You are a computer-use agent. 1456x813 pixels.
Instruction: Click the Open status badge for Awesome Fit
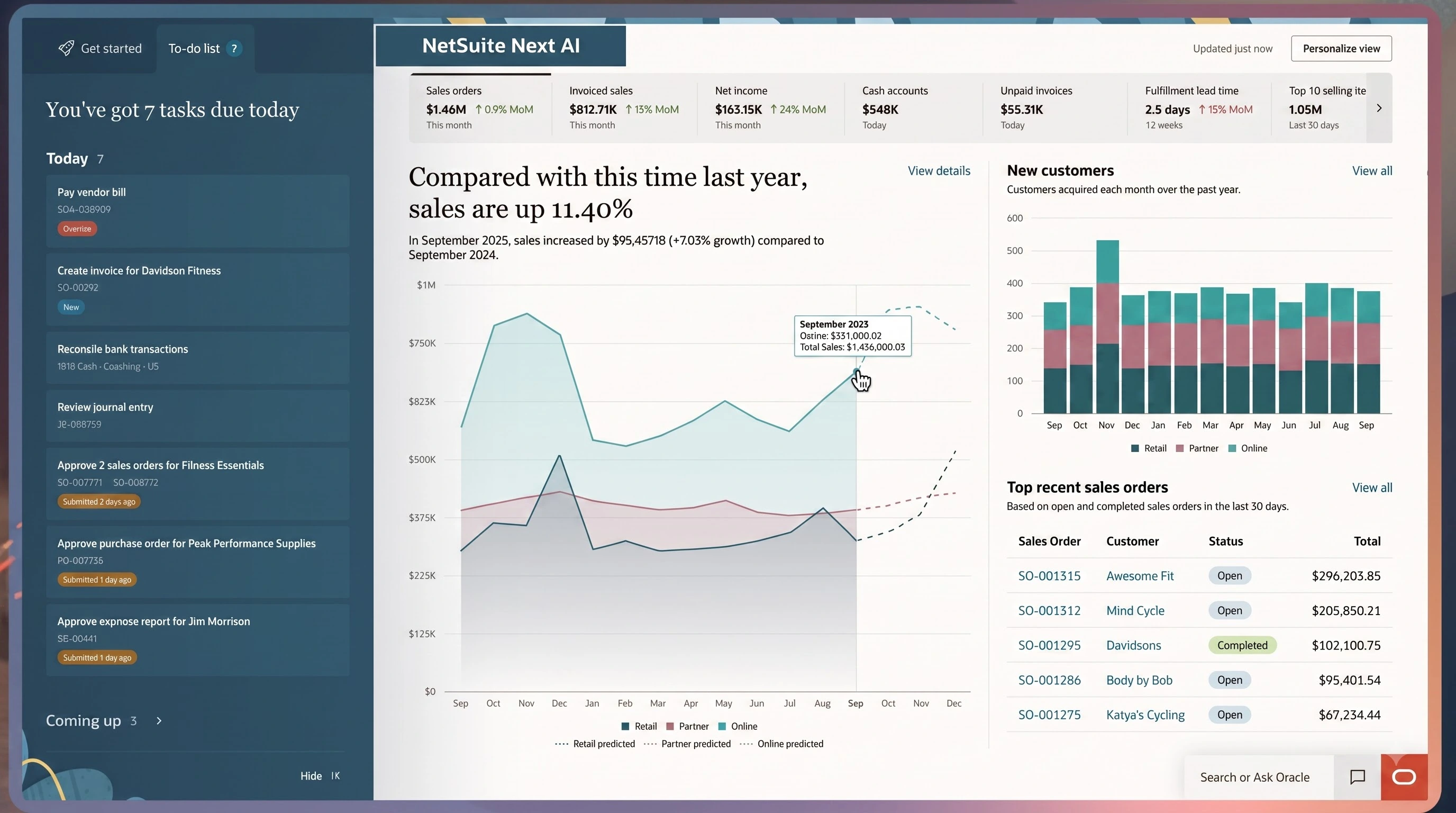coord(1230,575)
